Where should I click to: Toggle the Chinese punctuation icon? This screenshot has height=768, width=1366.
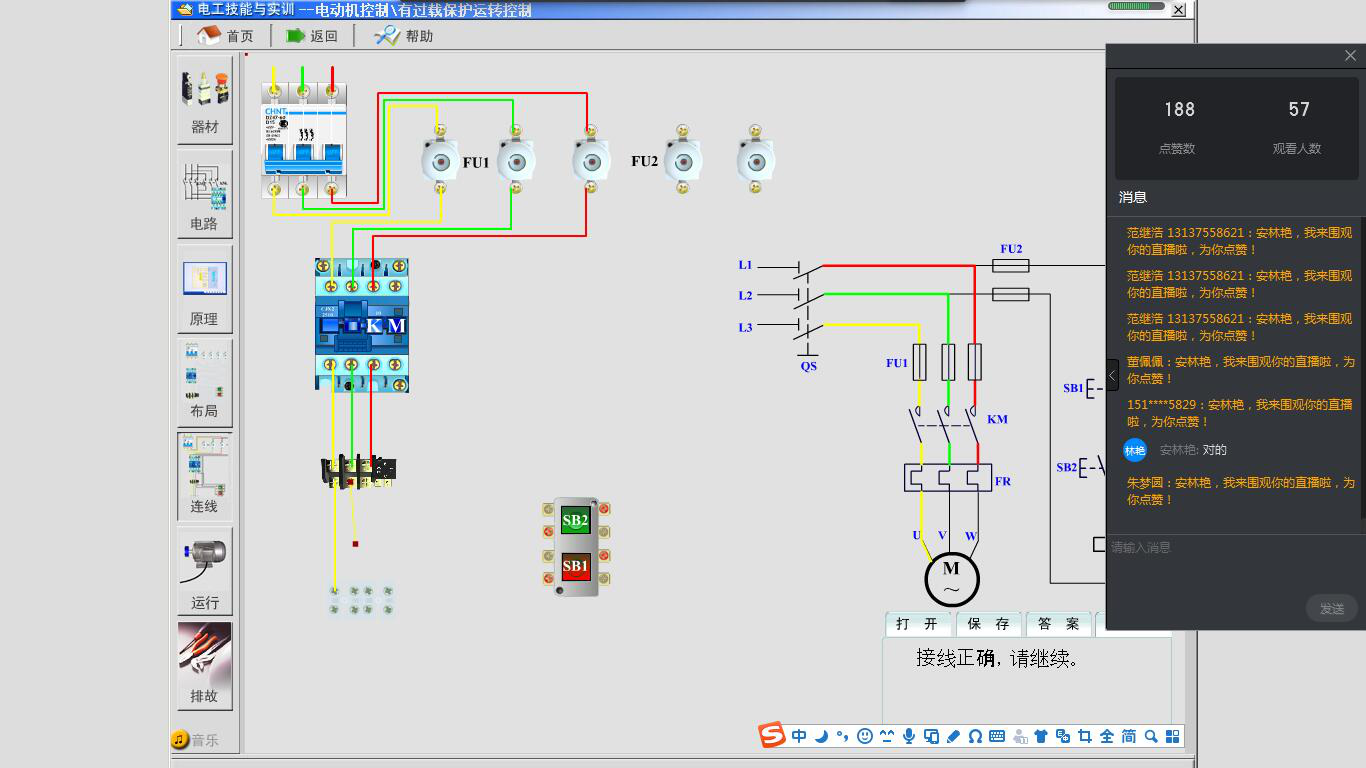coord(843,736)
